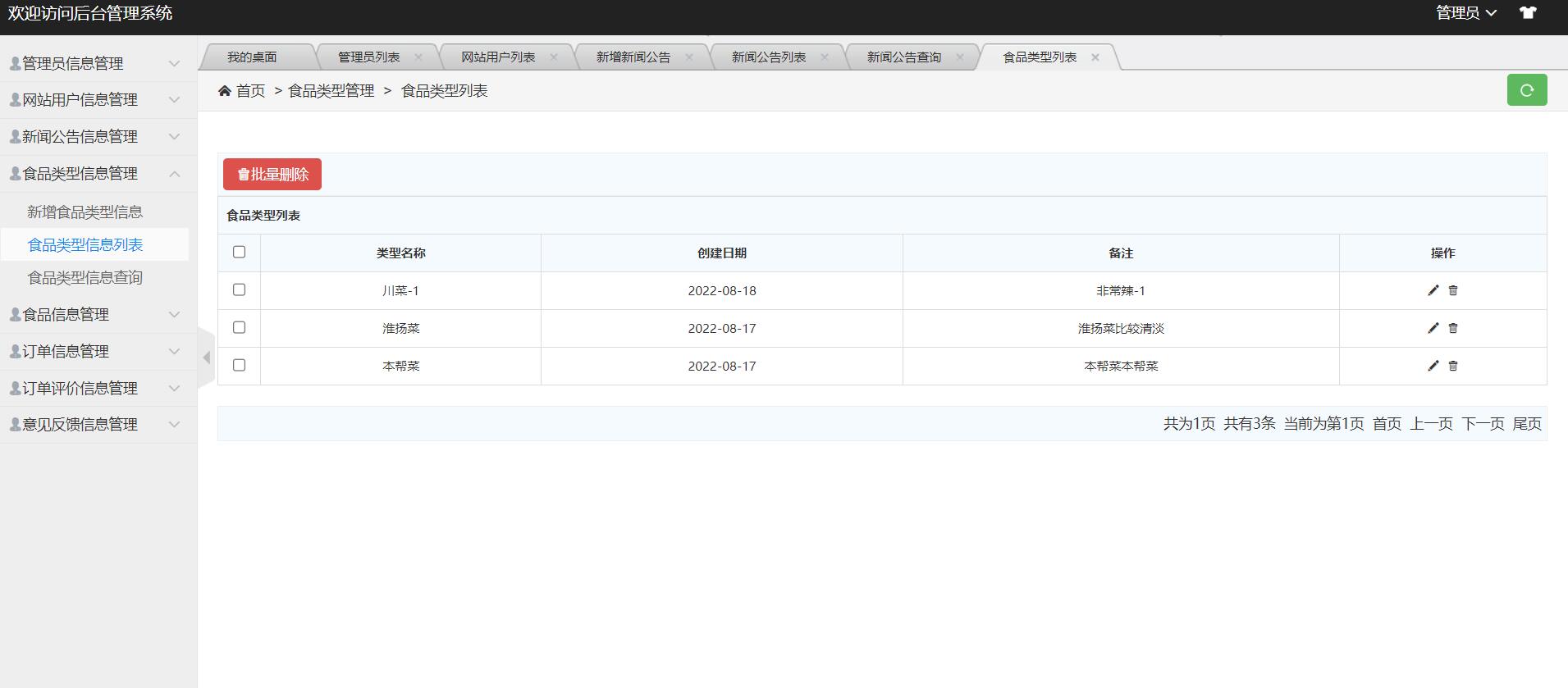Click the 备注 column header
The width and height of the screenshot is (1568, 688).
coord(1121,253)
